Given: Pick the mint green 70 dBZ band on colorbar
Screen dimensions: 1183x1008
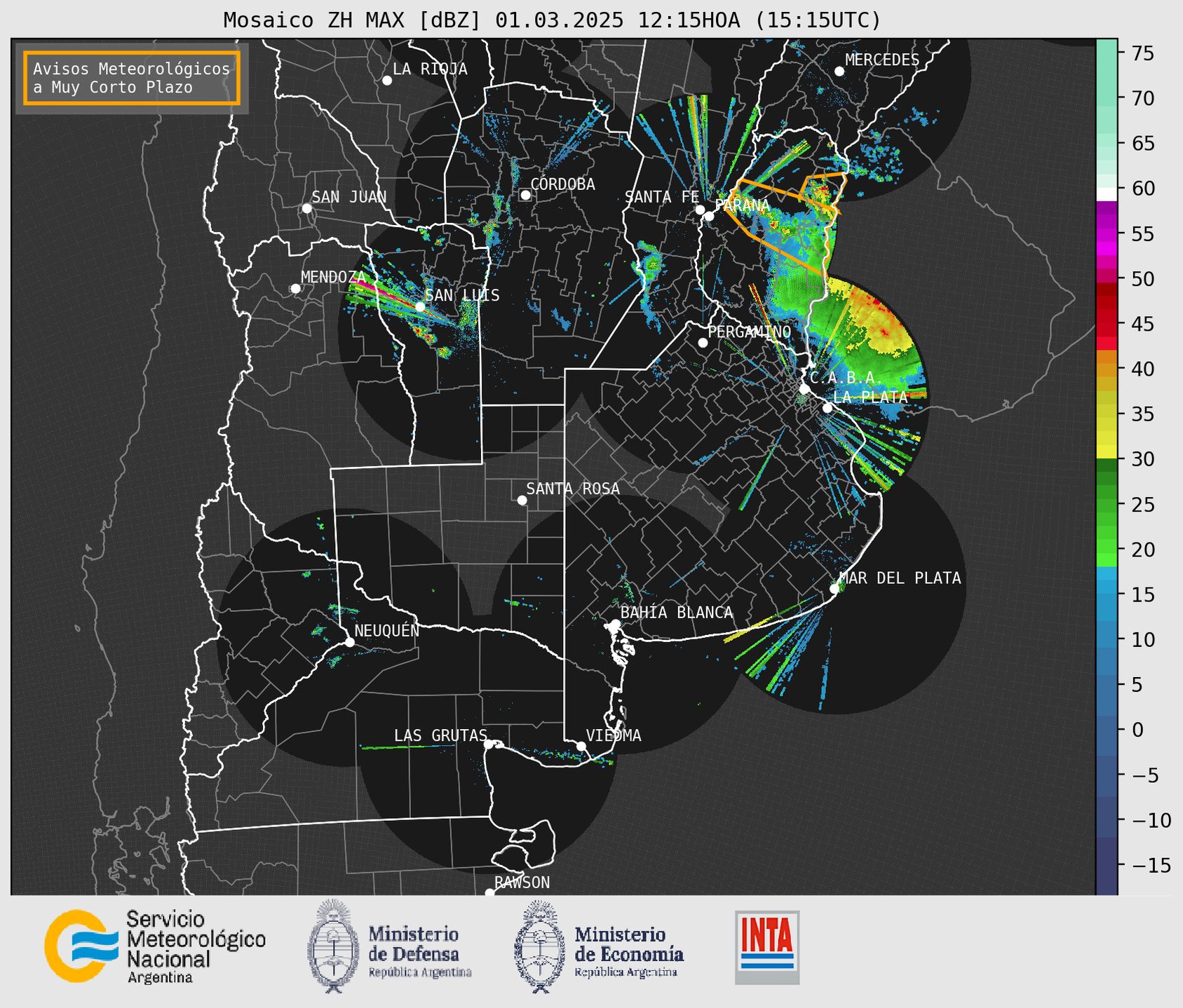Looking at the screenshot, I should point(1107,98).
